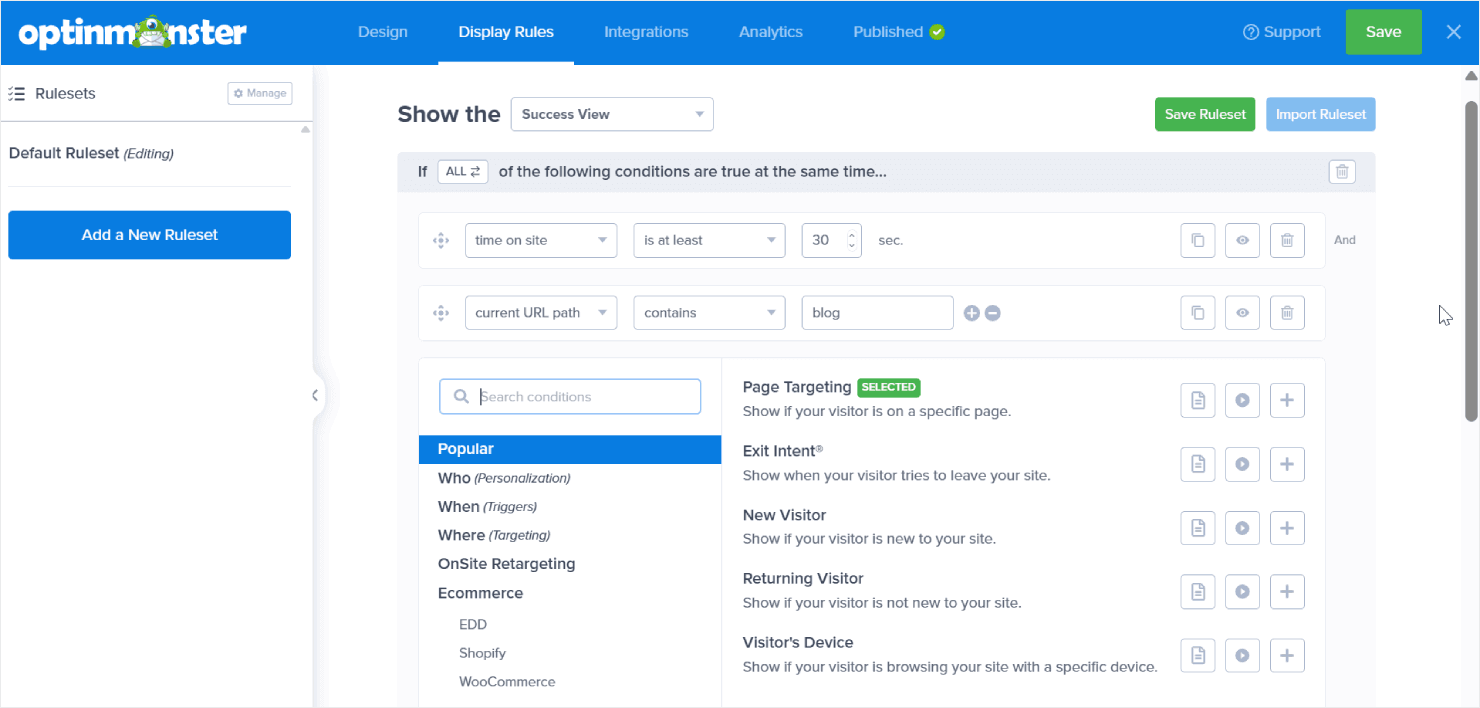
Task: Open the 'current URL path' condition dropdown
Action: (x=540, y=313)
